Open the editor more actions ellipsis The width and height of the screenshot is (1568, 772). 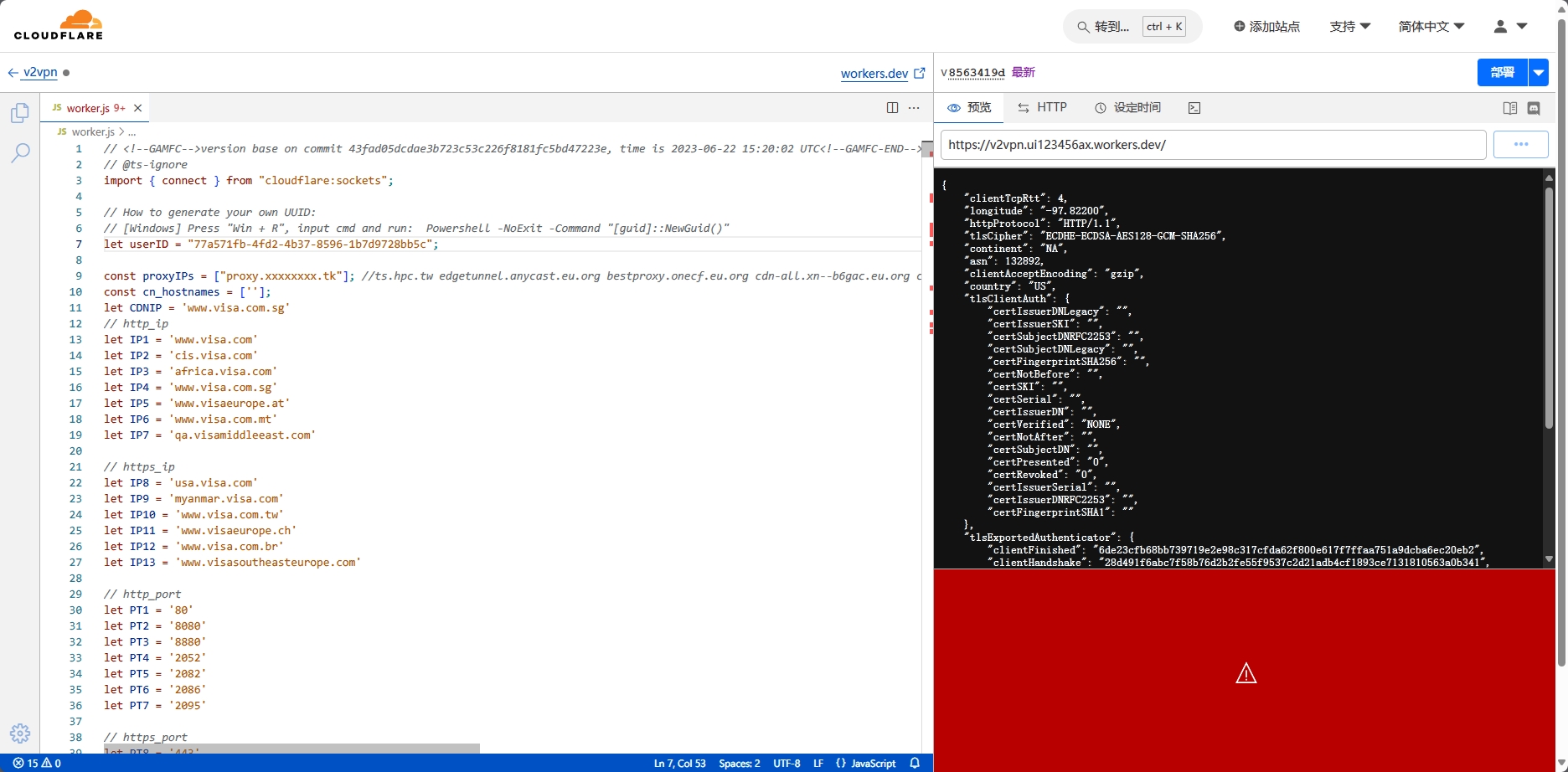pos(914,108)
